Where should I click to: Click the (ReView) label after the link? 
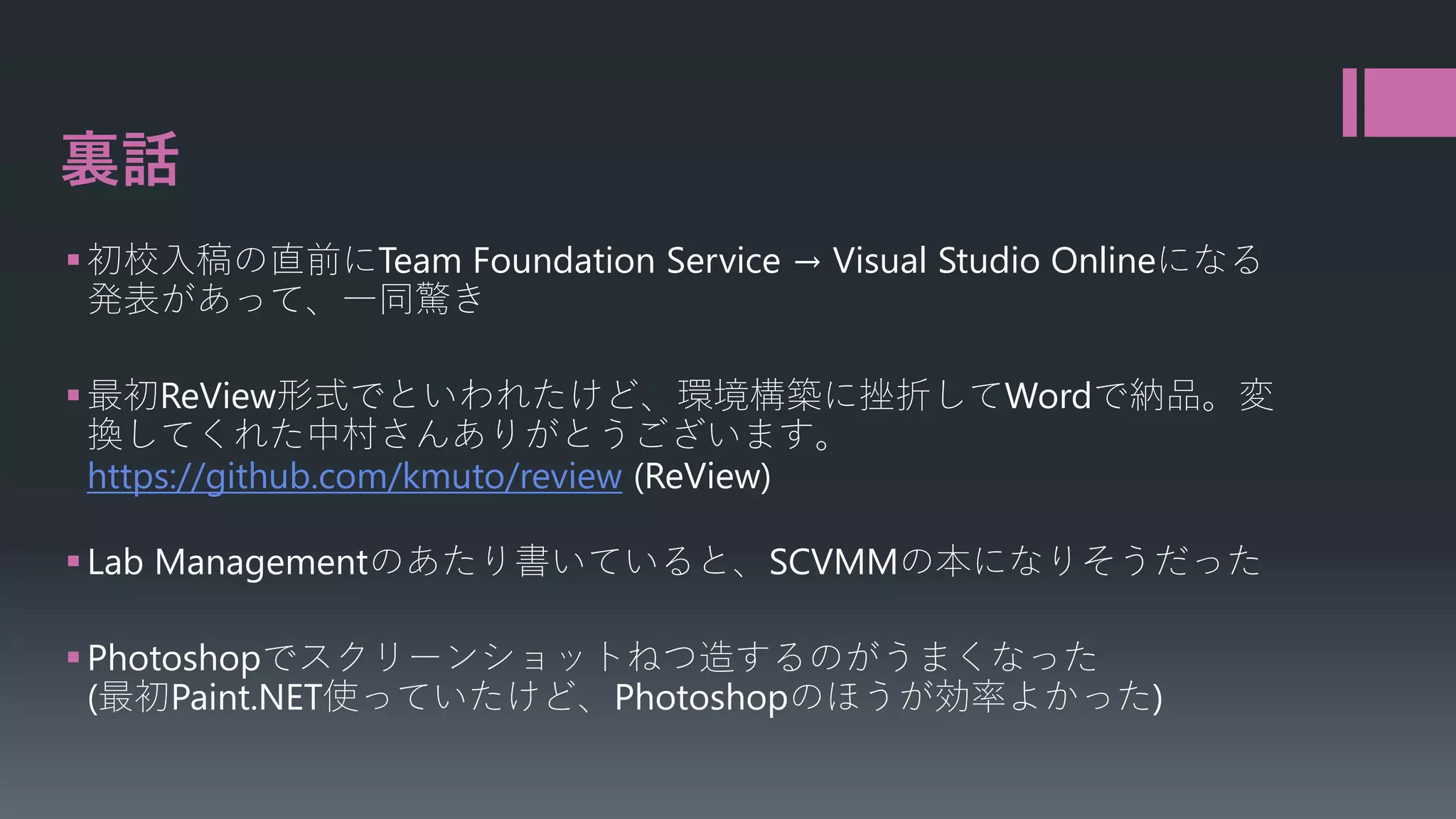(x=702, y=476)
